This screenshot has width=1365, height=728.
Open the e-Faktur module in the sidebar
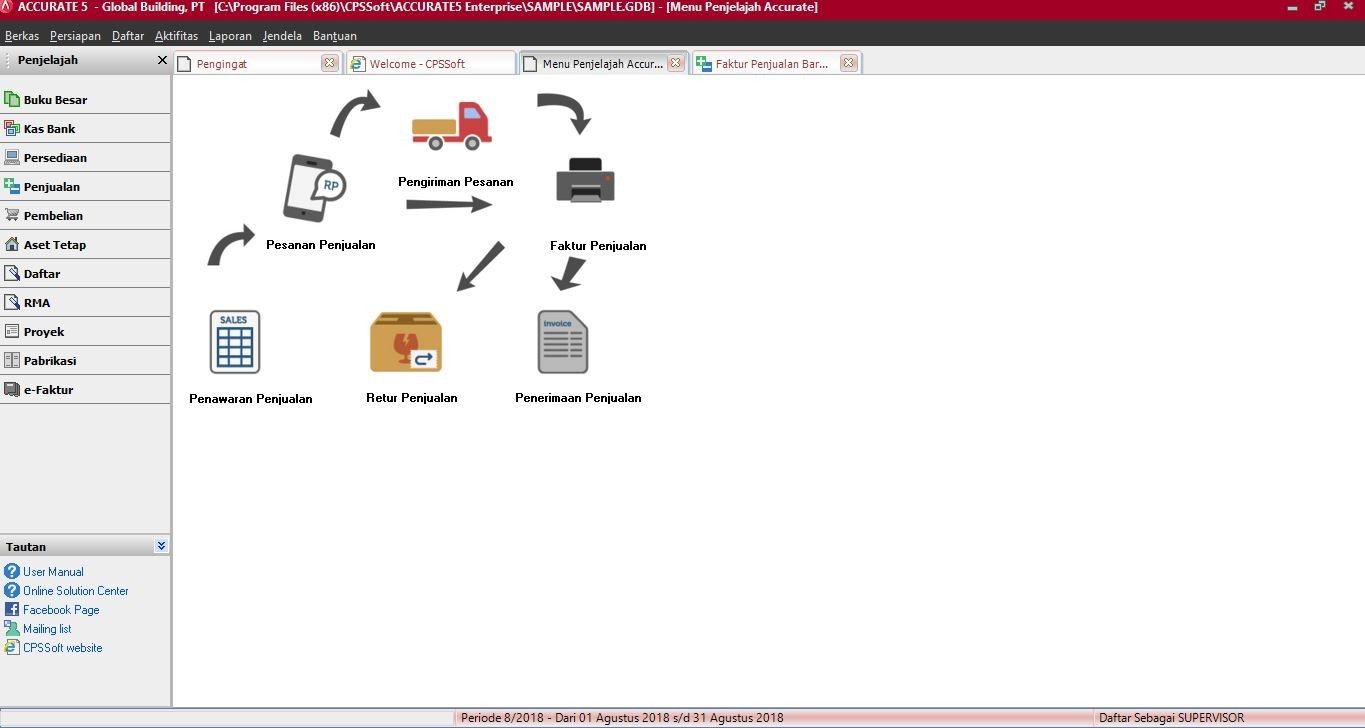coord(48,390)
